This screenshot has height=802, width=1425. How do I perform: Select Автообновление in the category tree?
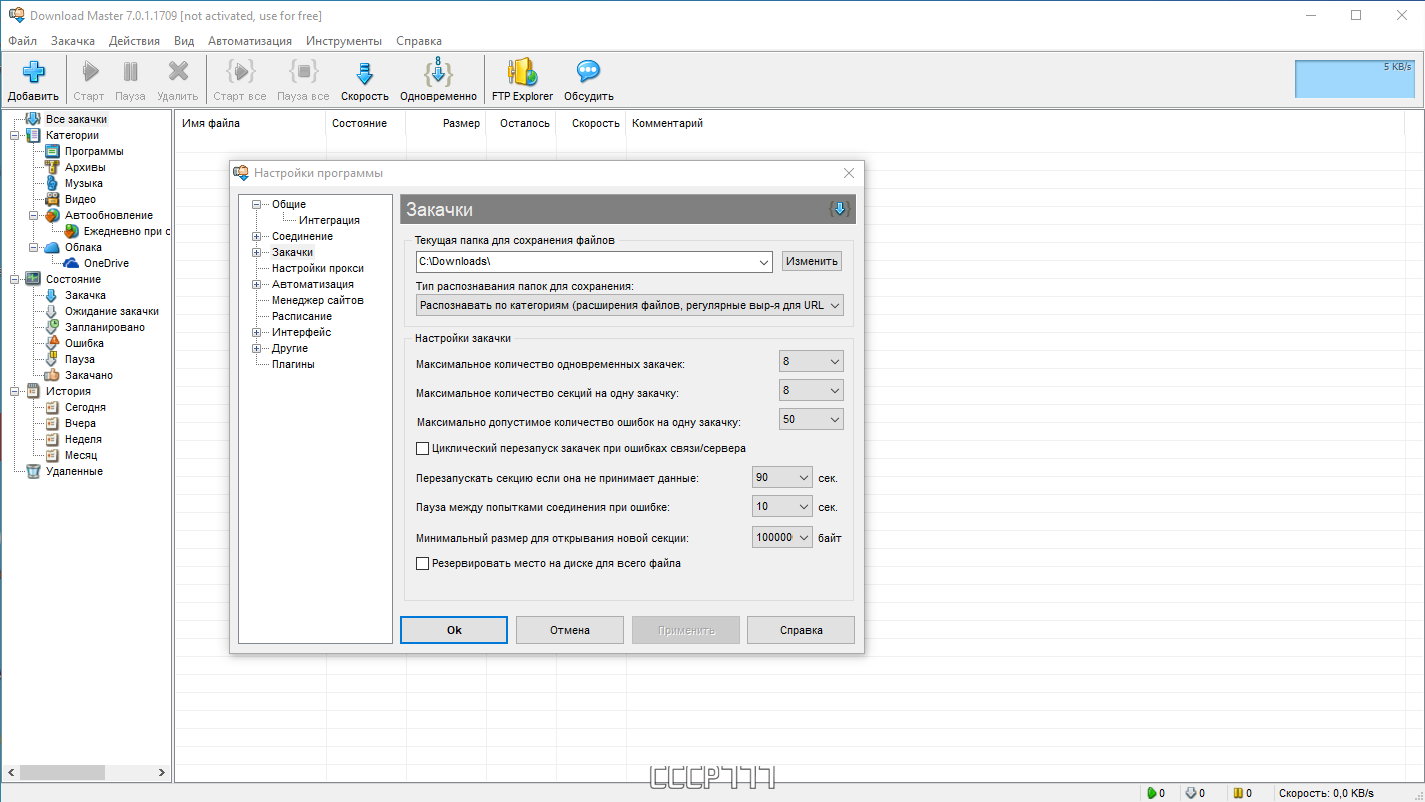tap(109, 215)
